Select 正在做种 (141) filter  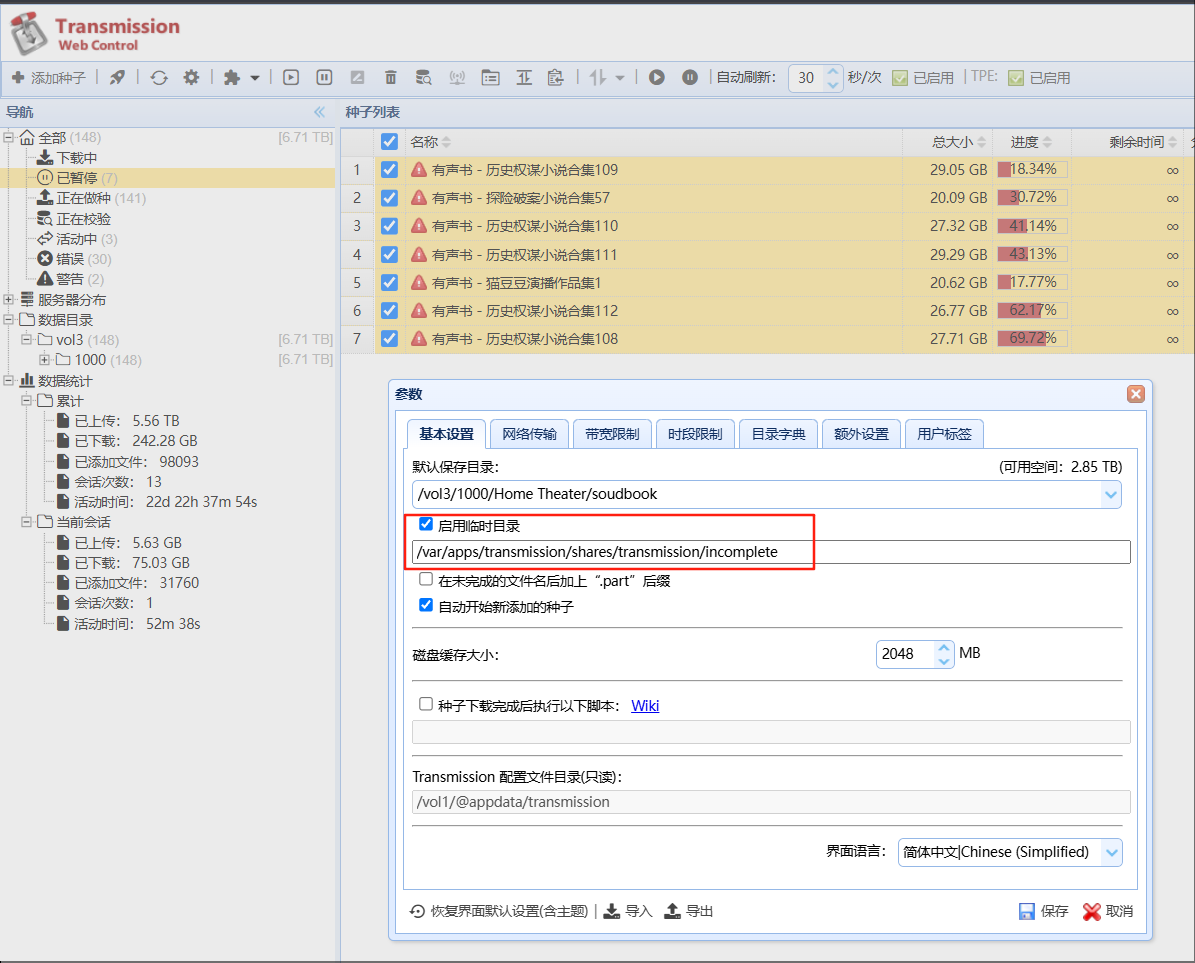click(x=91, y=198)
